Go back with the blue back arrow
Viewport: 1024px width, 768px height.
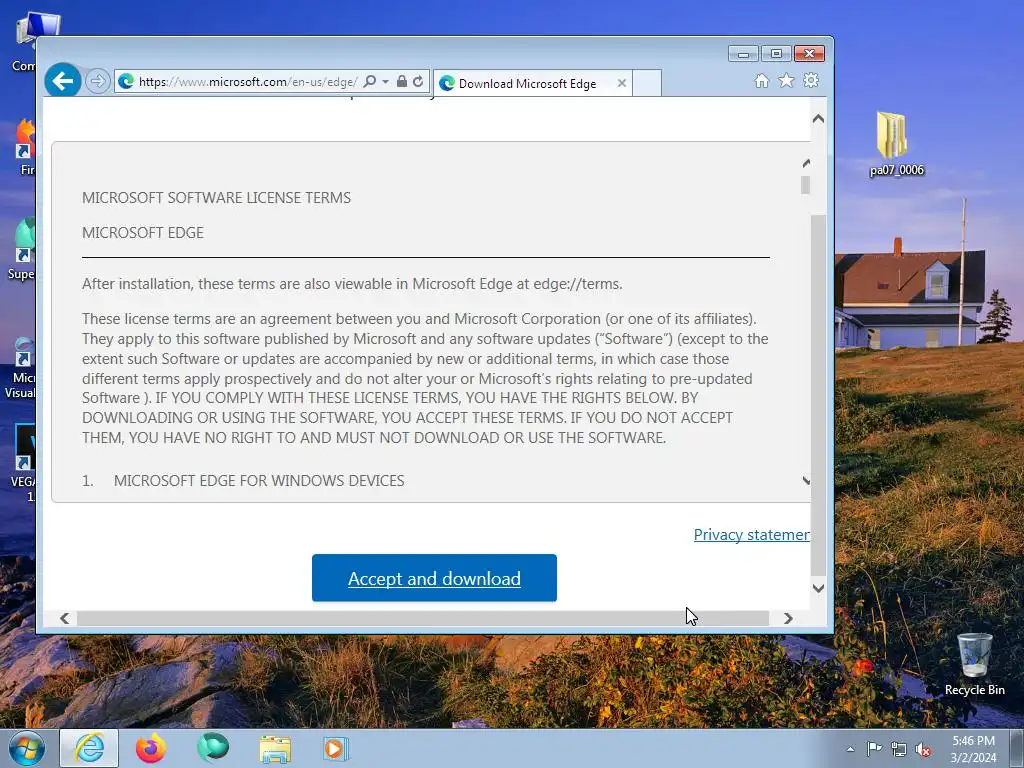pyautogui.click(x=63, y=81)
